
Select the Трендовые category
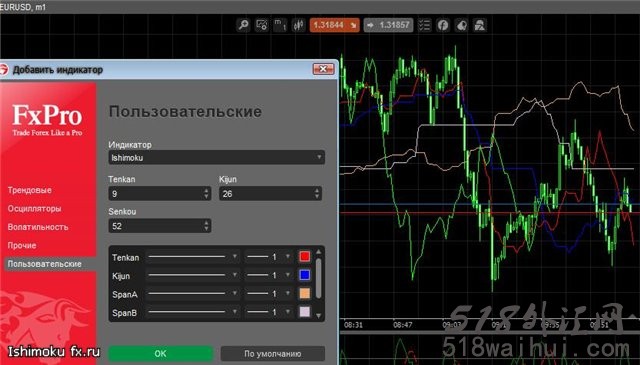coord(30,190)
